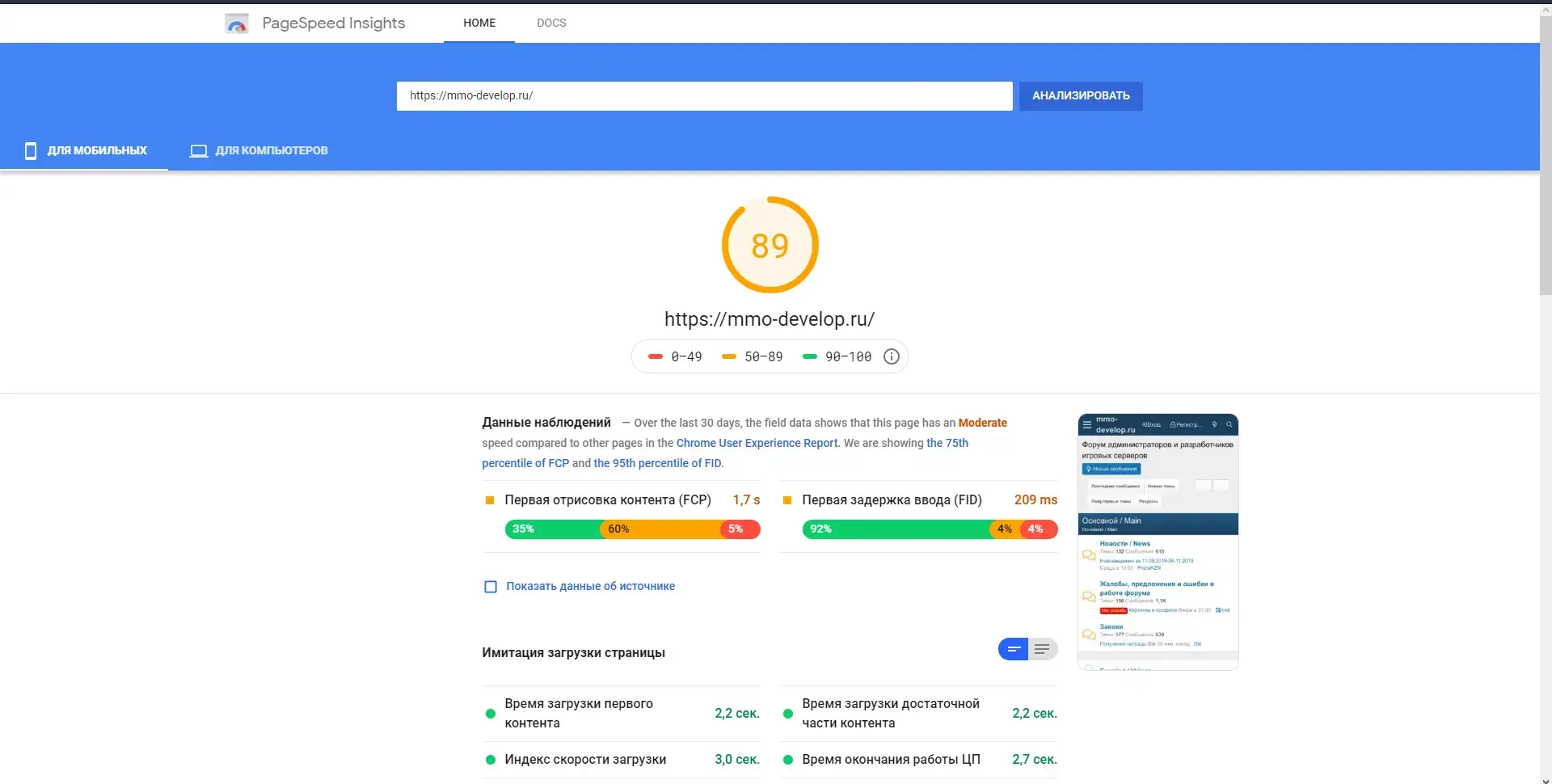Click FID green 92% bar segment
The height and width of the screenshot is (784, 1552).
tap(896, 529)
